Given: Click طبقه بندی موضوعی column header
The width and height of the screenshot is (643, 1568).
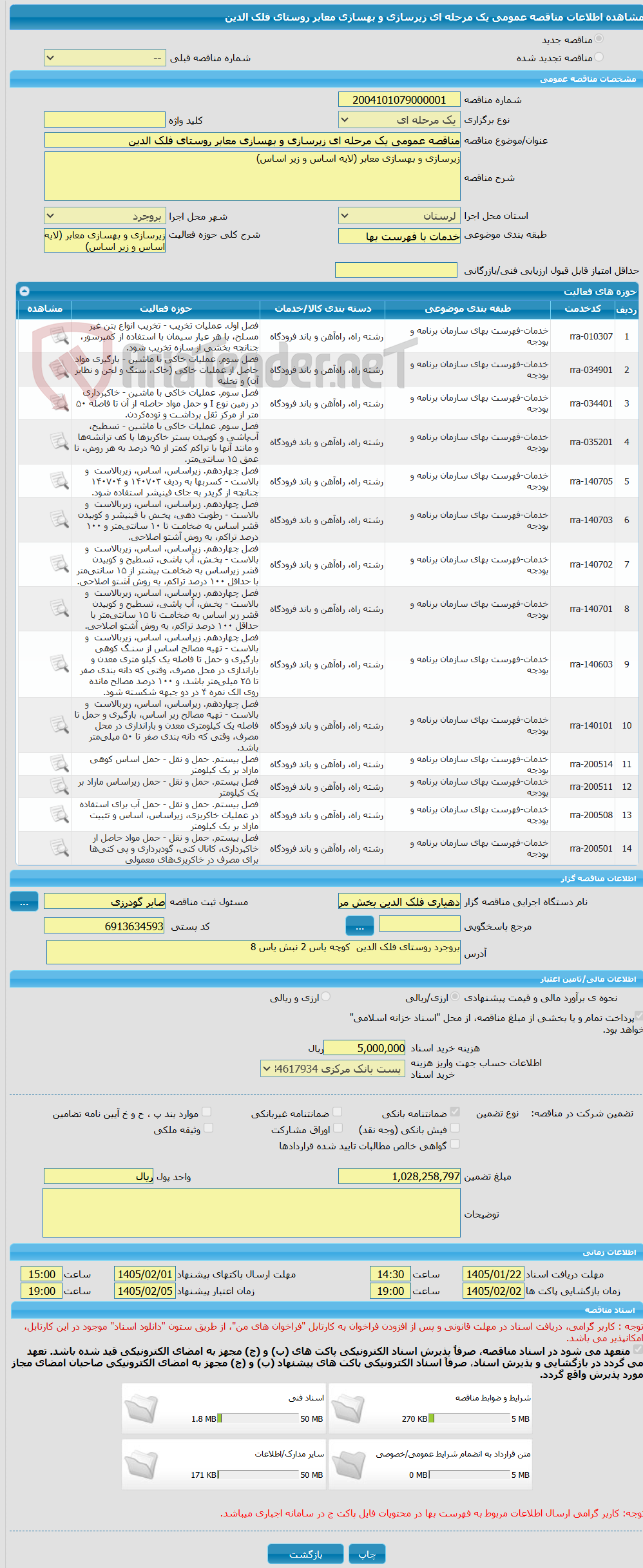Looking at the screenshot, I should tap(468, 309).
